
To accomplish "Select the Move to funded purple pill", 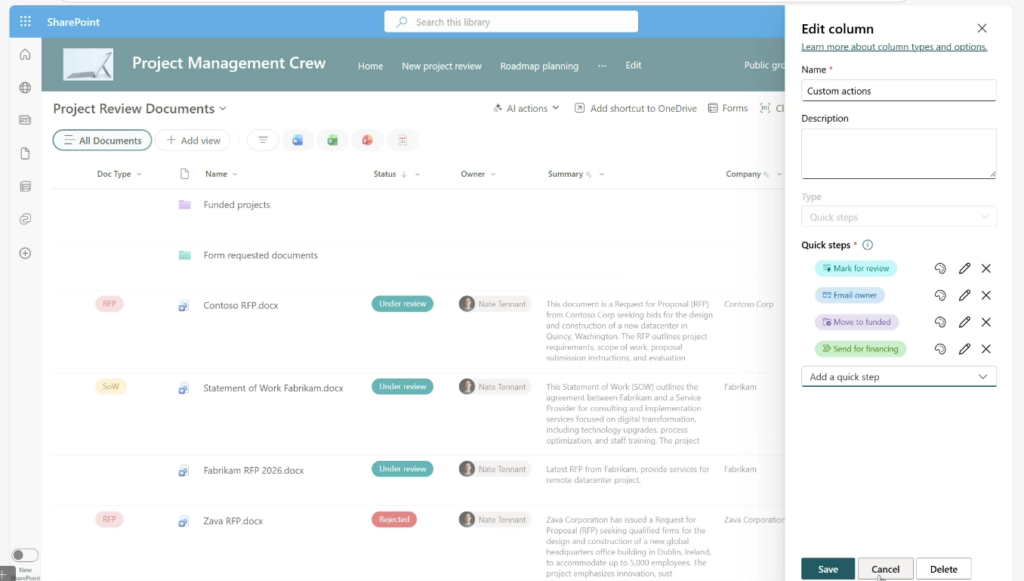I will click(x=856, y=322).
